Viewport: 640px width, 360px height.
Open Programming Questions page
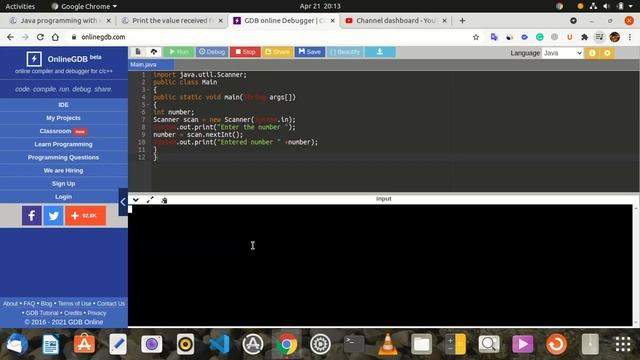click(63, 157)
